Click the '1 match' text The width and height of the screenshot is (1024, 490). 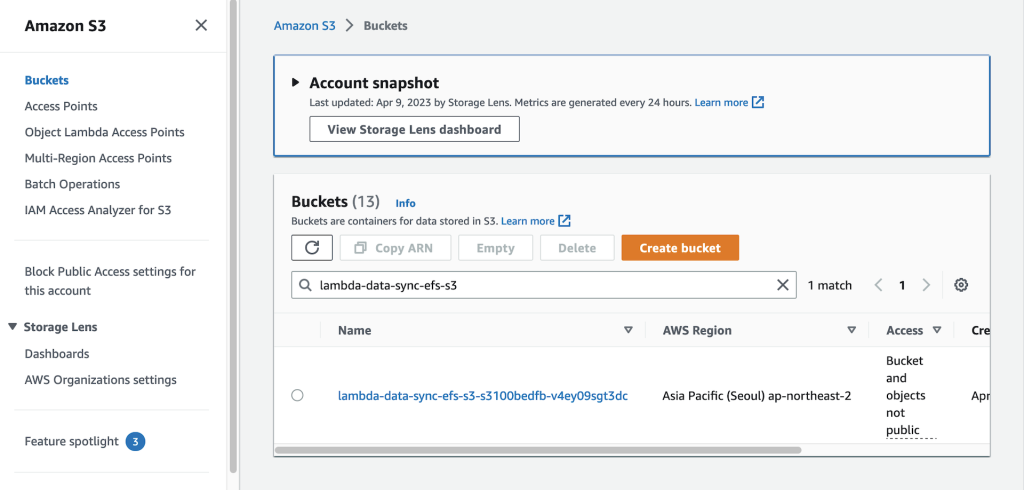tap(829, 285)
